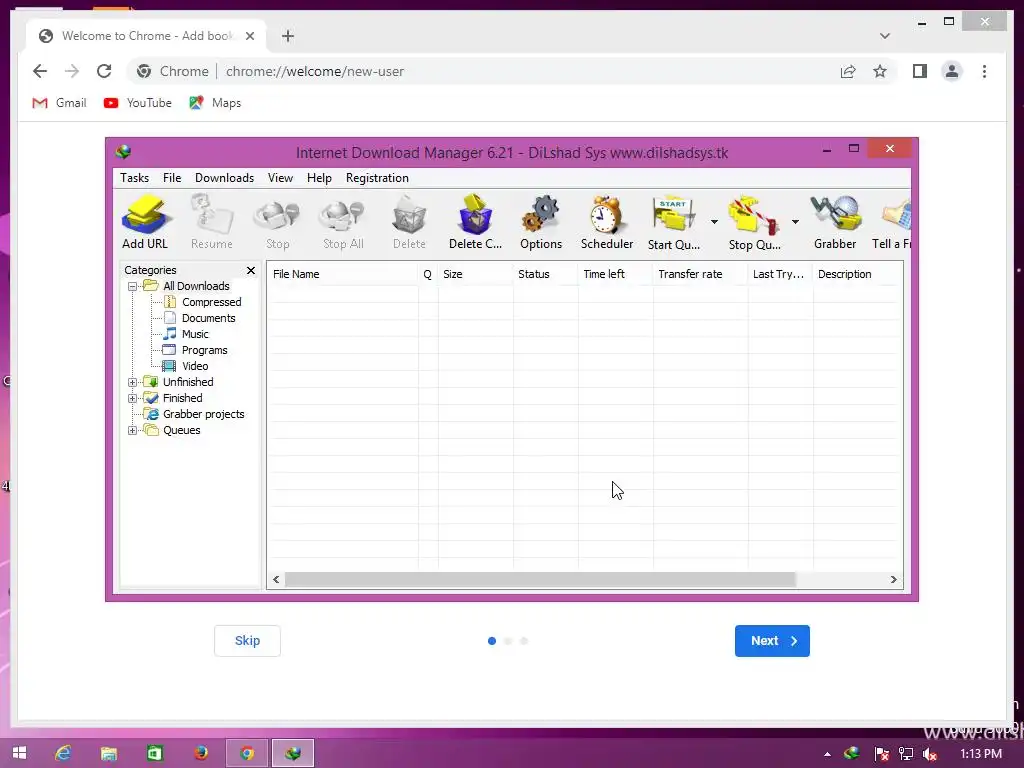Viewport: 1024px width, 768px height.
Task: Select the Music category
Action: [x=195, y=334]
